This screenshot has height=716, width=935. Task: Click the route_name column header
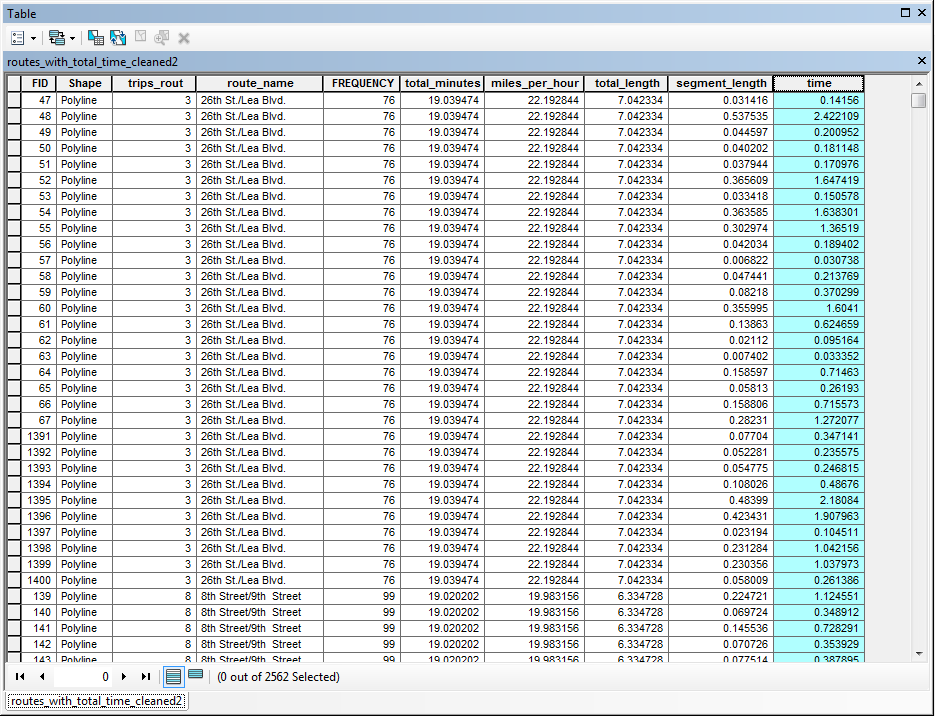(x=260, y=84)
